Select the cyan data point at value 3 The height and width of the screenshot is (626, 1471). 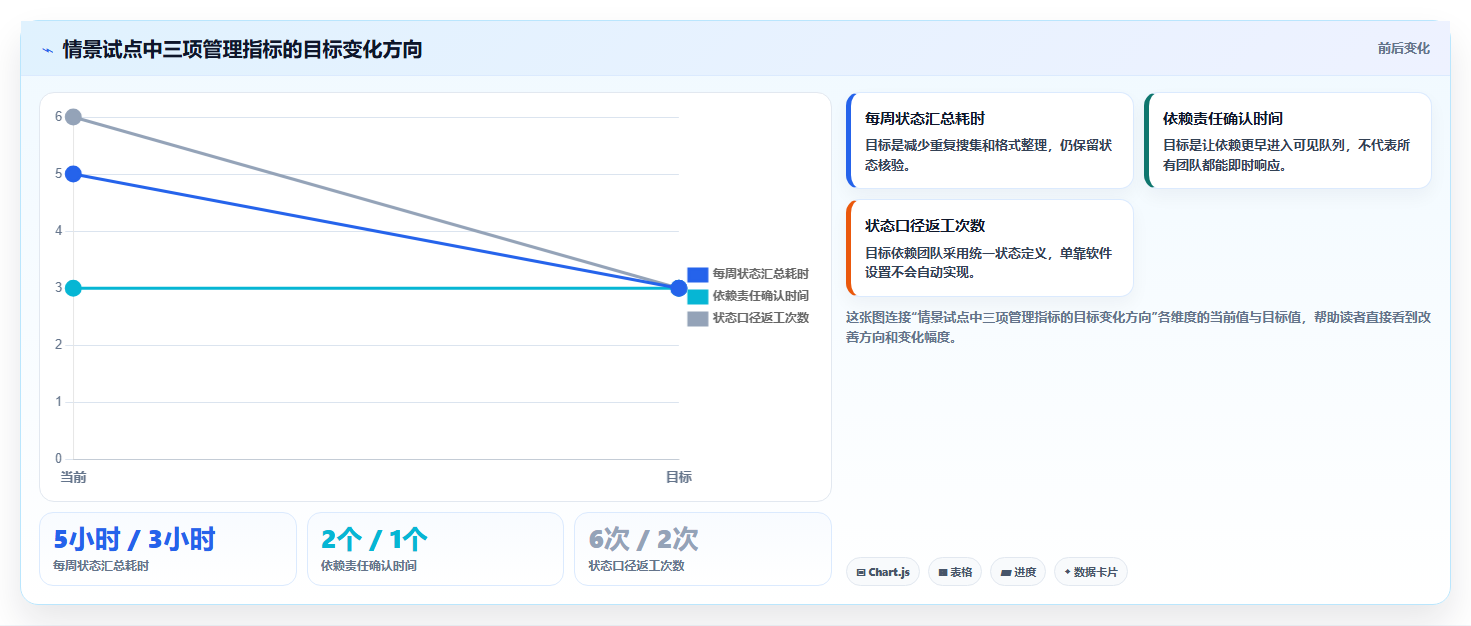point(73,288)
